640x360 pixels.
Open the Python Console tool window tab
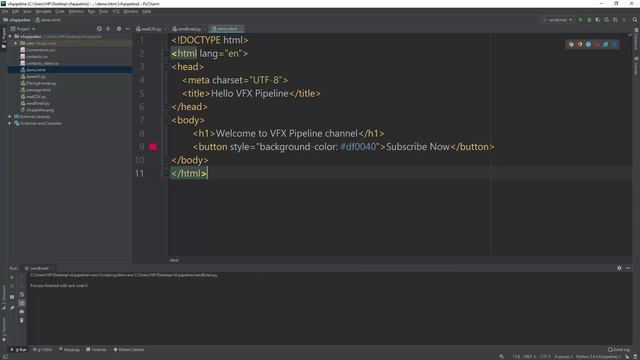(129, 350)
